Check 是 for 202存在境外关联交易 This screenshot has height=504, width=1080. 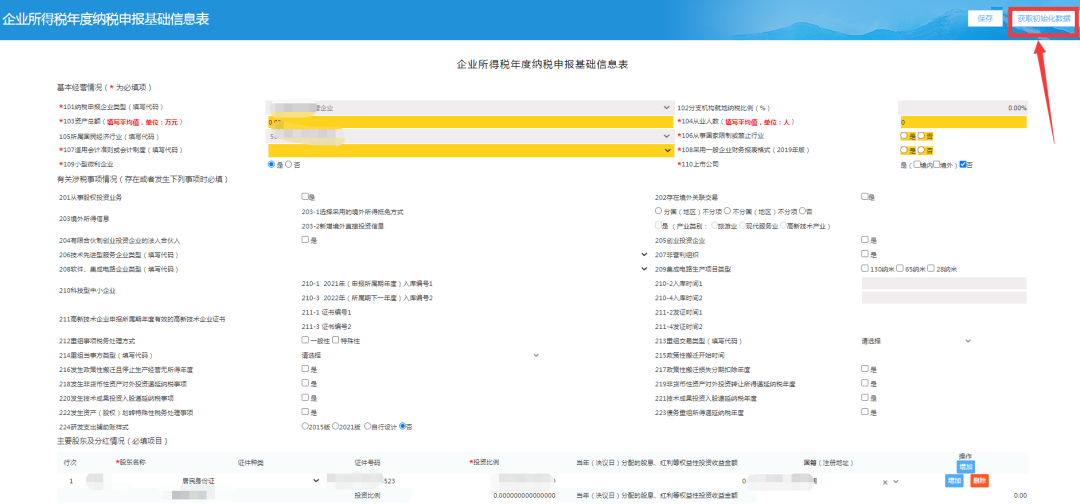(x=865, y=197)
